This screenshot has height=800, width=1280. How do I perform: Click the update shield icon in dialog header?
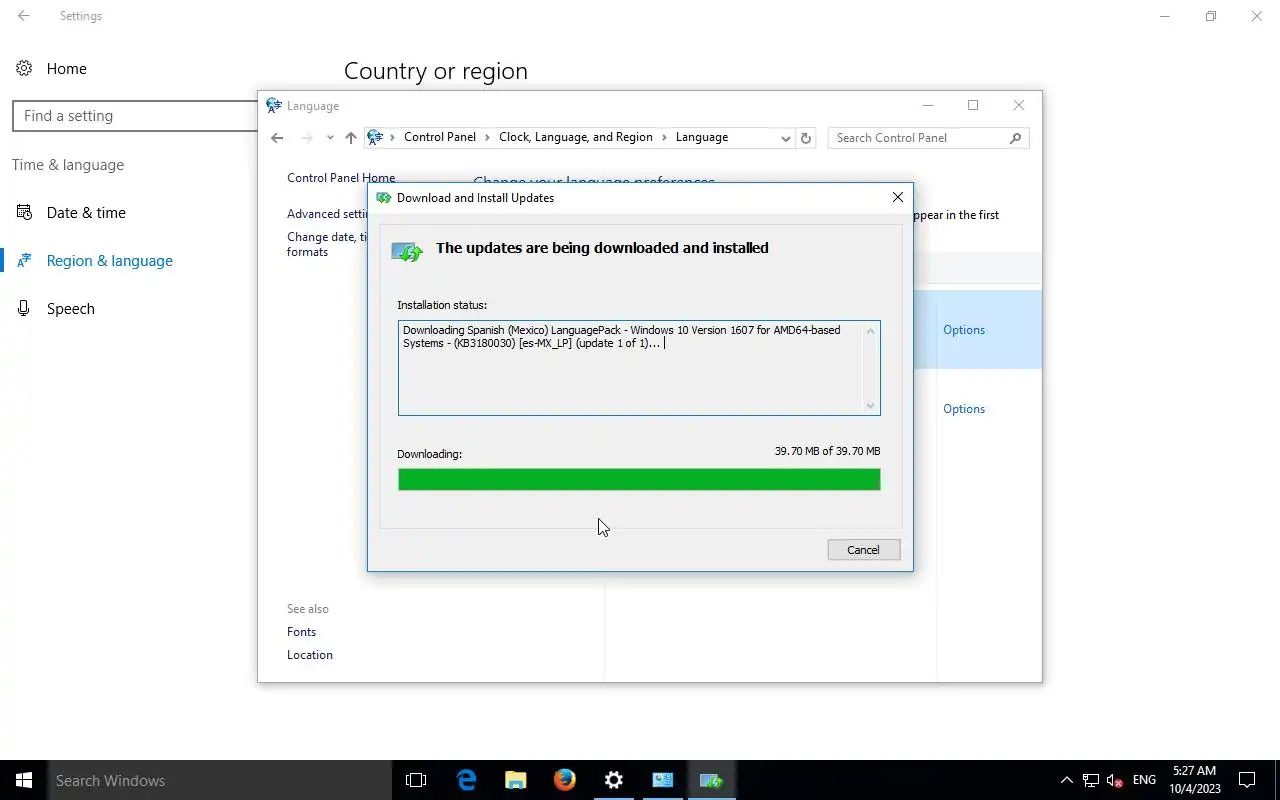[407, 251]
